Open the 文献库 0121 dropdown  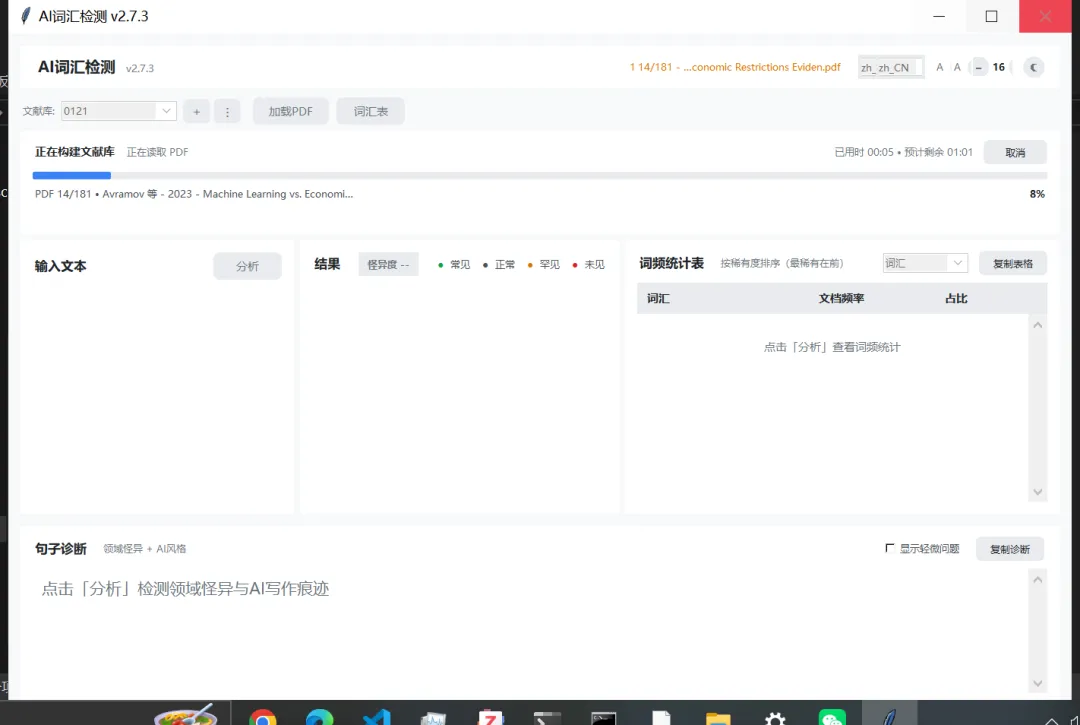click(x=118, y=111)
